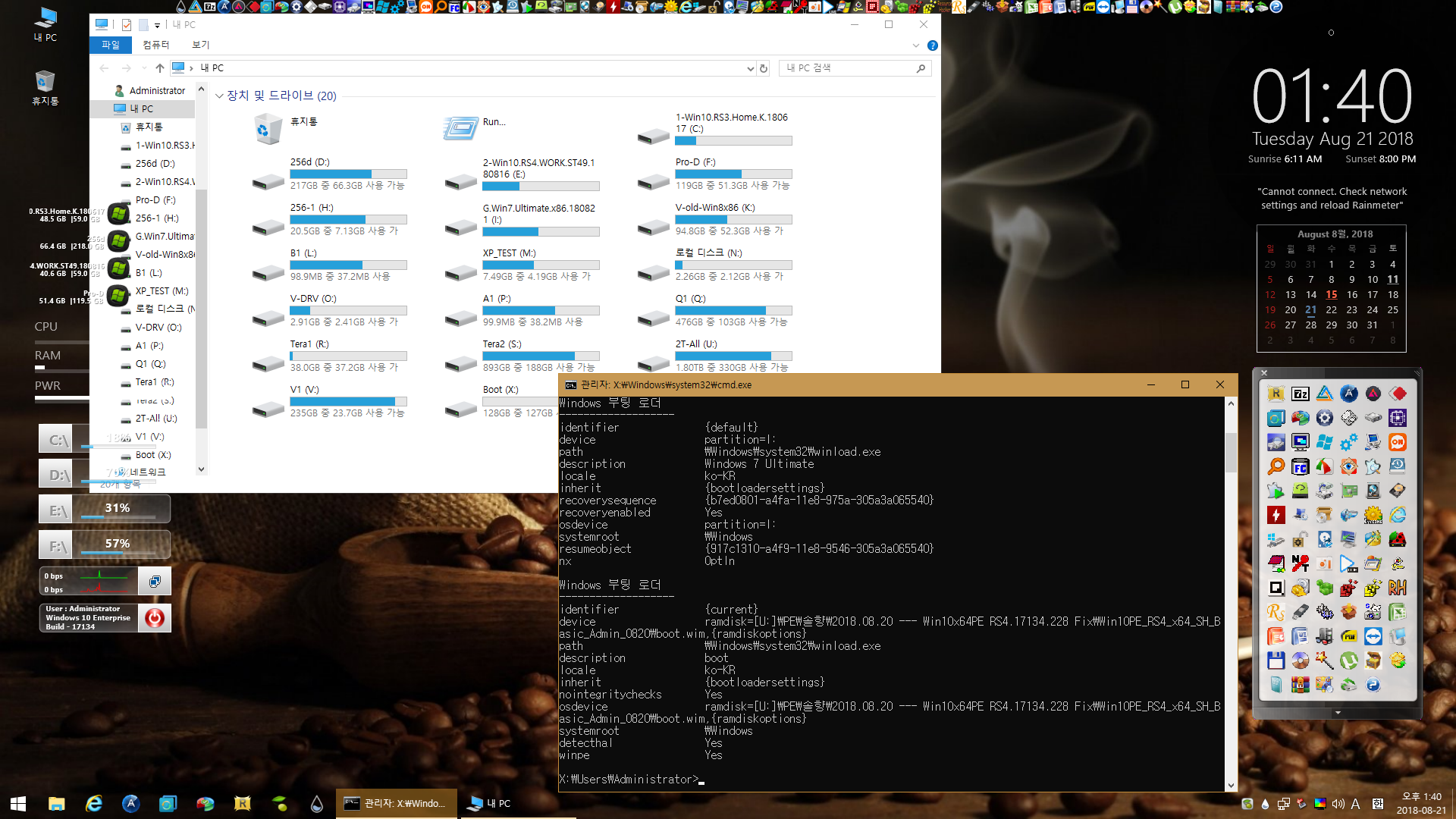
Task: Click the F:\ 57% drive meter
Action: tap(105, 545)
